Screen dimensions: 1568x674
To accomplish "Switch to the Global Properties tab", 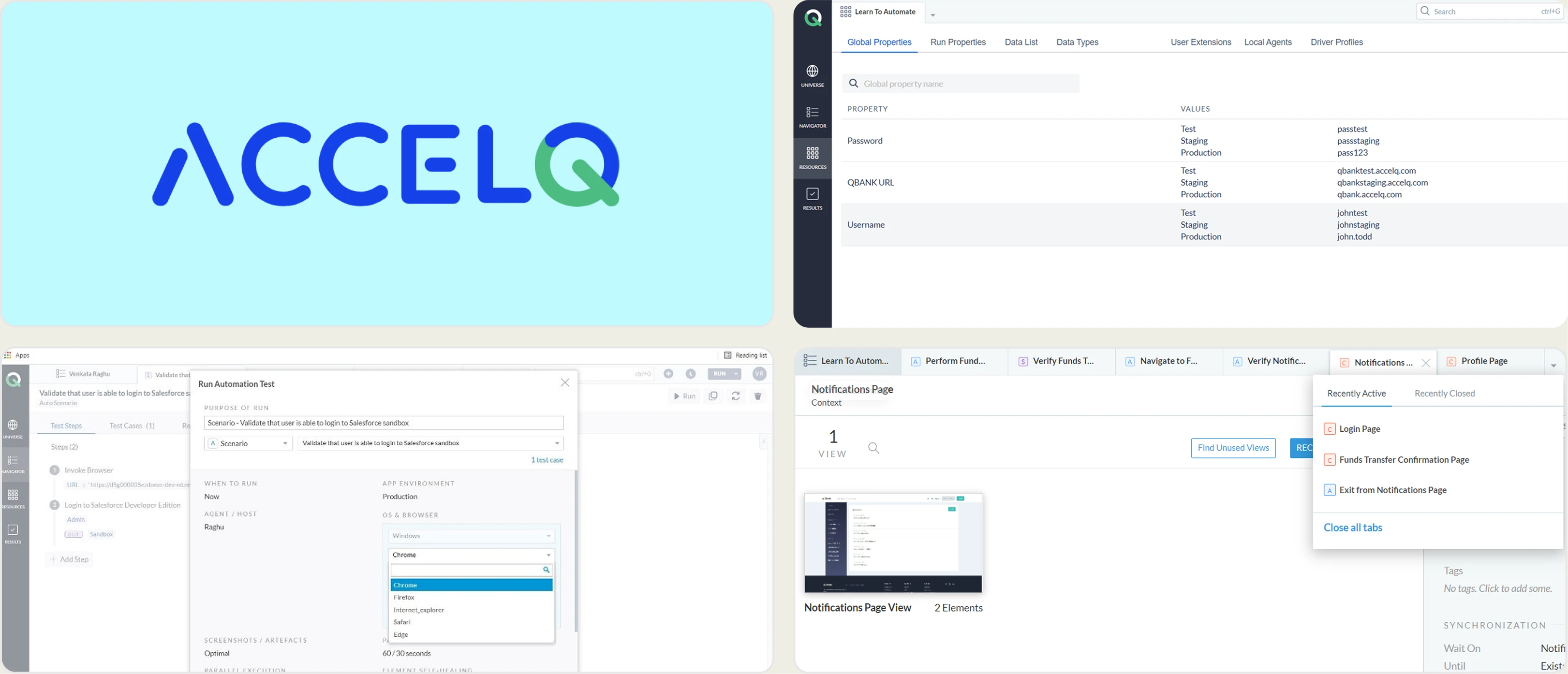I will (879, 42).
